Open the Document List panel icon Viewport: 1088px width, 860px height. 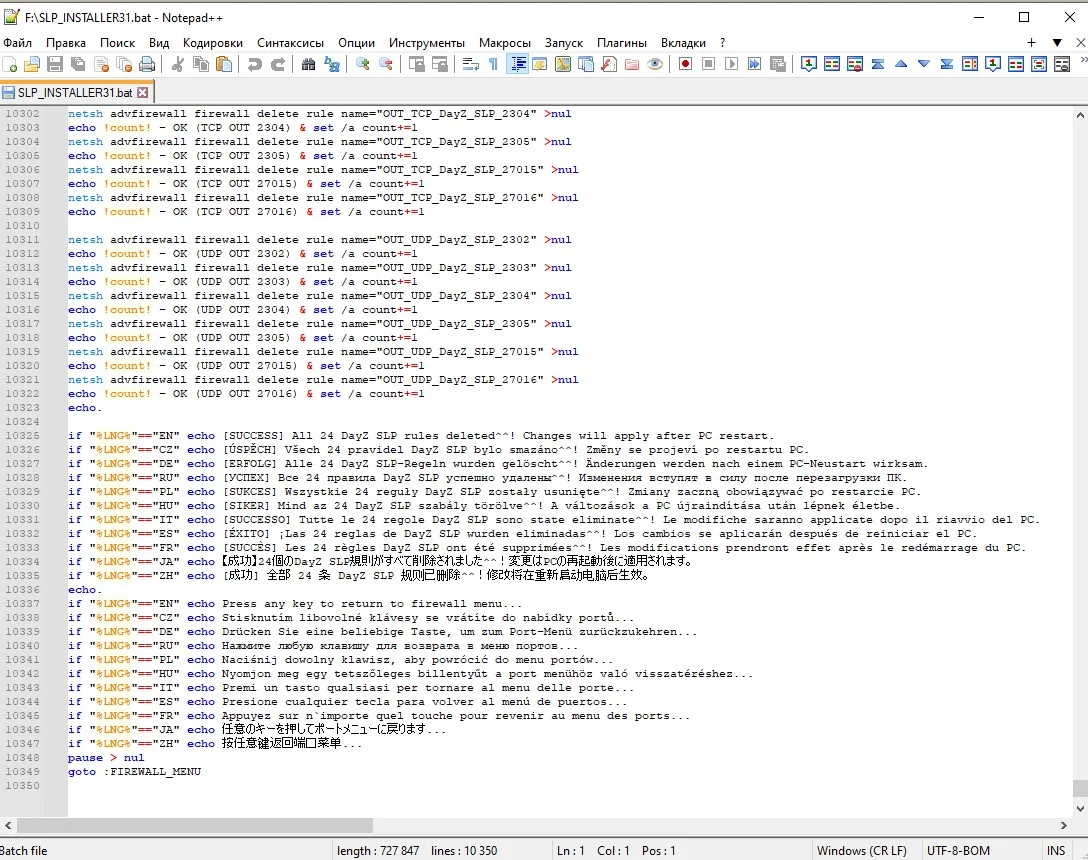point(586,65)
